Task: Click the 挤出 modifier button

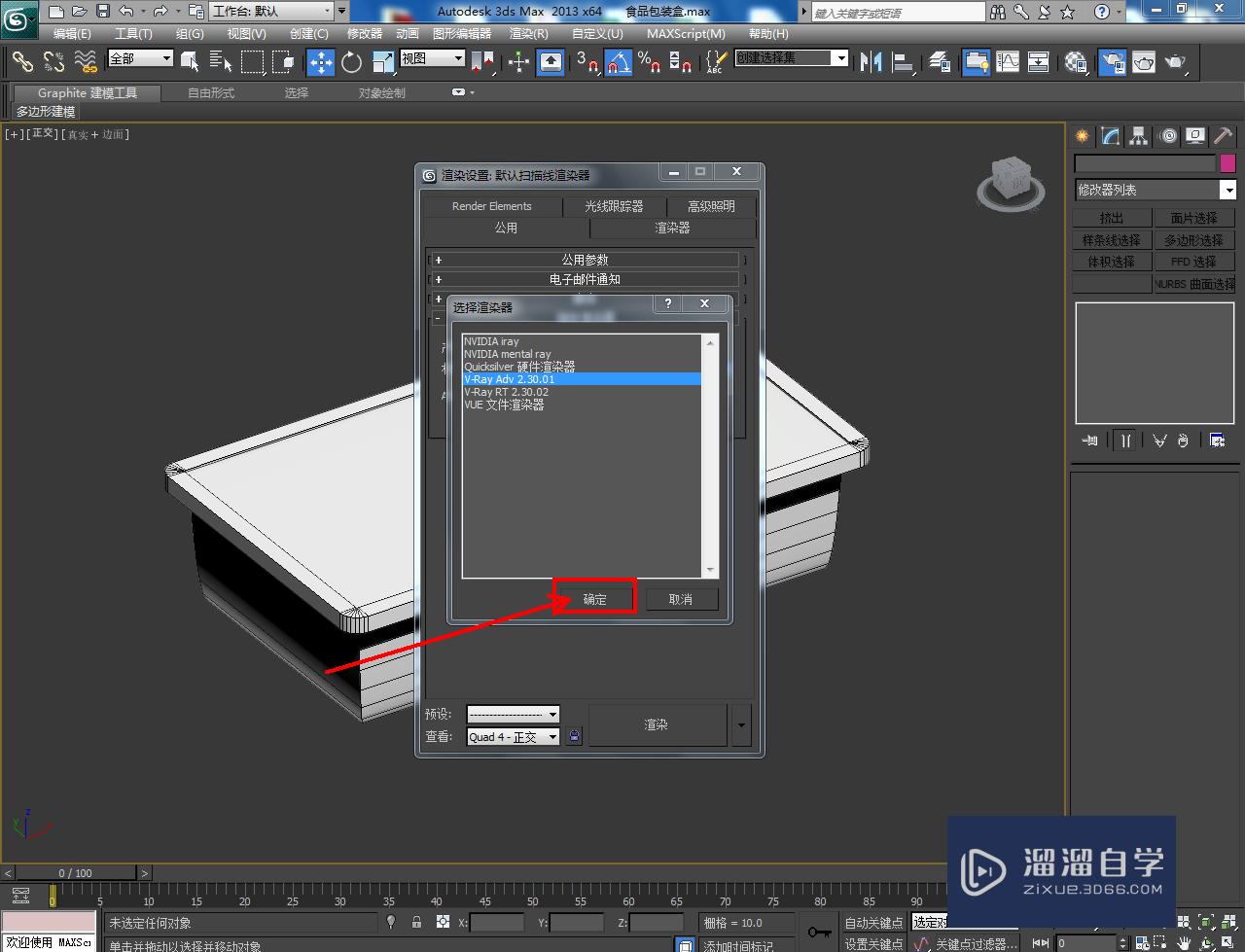Action: (x=1112, y=218)
